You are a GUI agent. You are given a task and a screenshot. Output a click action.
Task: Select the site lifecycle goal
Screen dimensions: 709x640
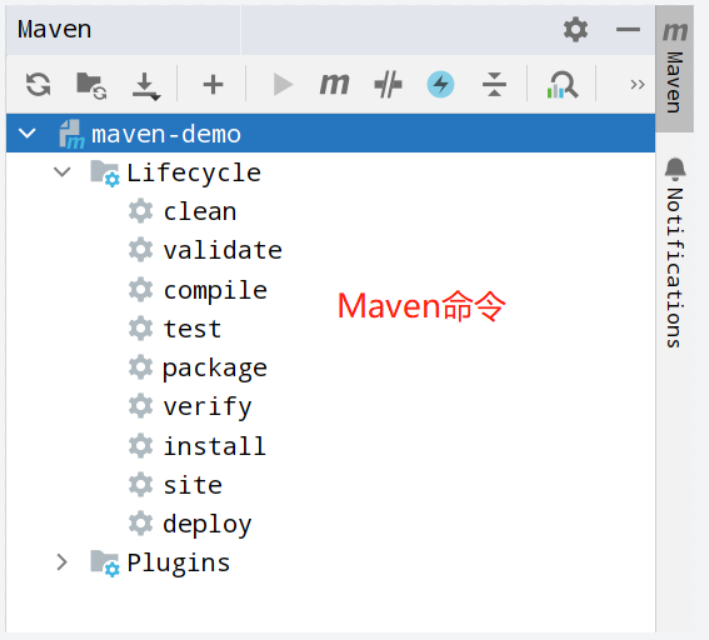point(193,485)
